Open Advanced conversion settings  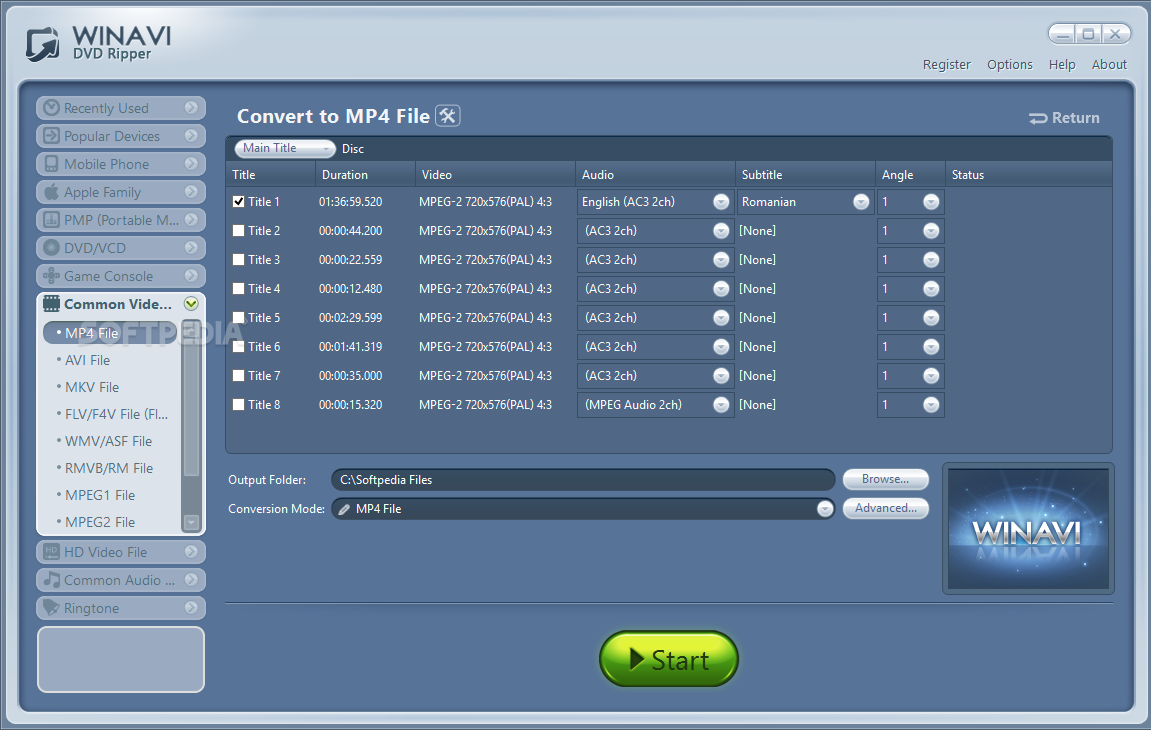[x=885, y=508]
